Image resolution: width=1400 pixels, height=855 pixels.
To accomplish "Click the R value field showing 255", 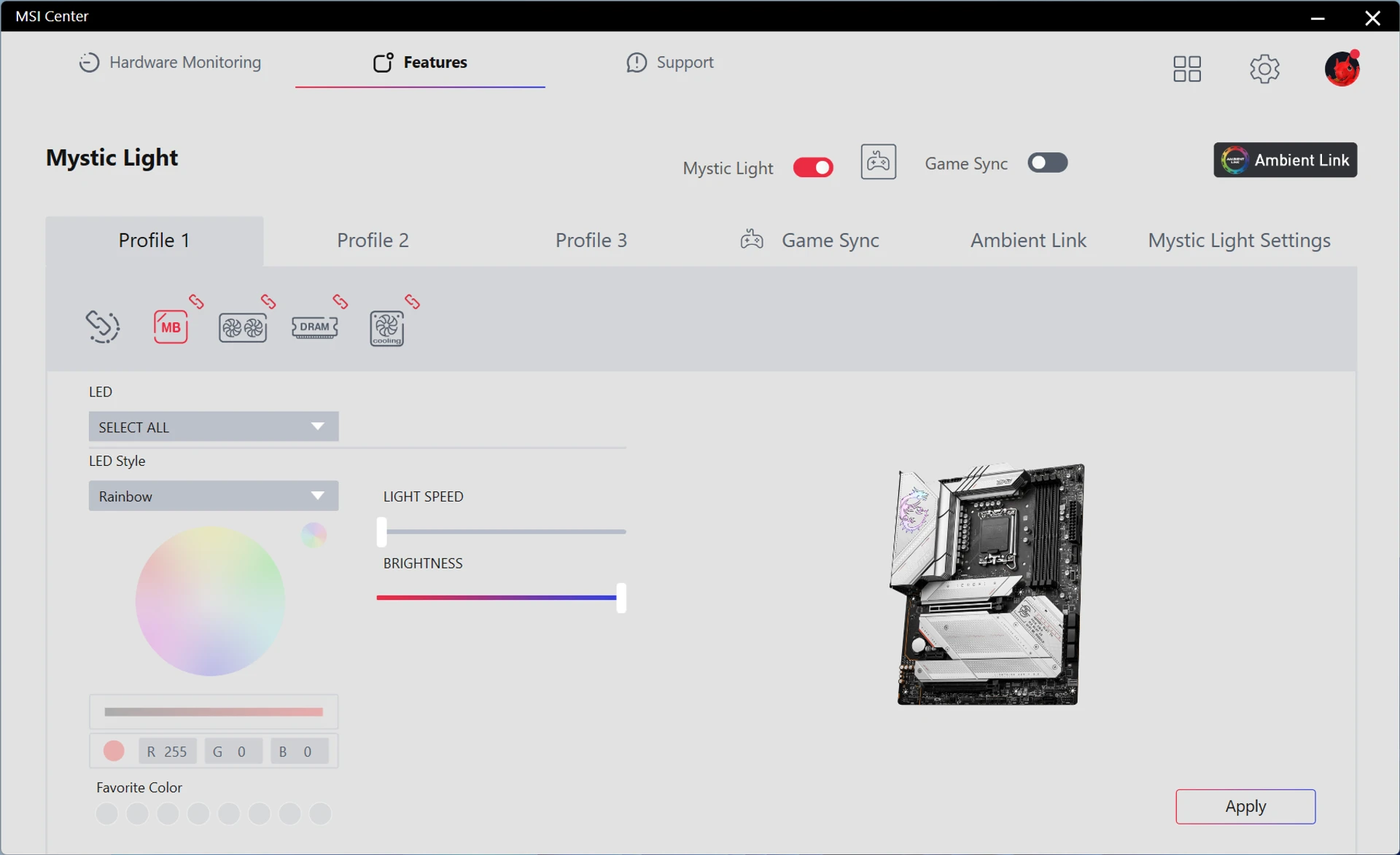I will (x=168, y=751).
